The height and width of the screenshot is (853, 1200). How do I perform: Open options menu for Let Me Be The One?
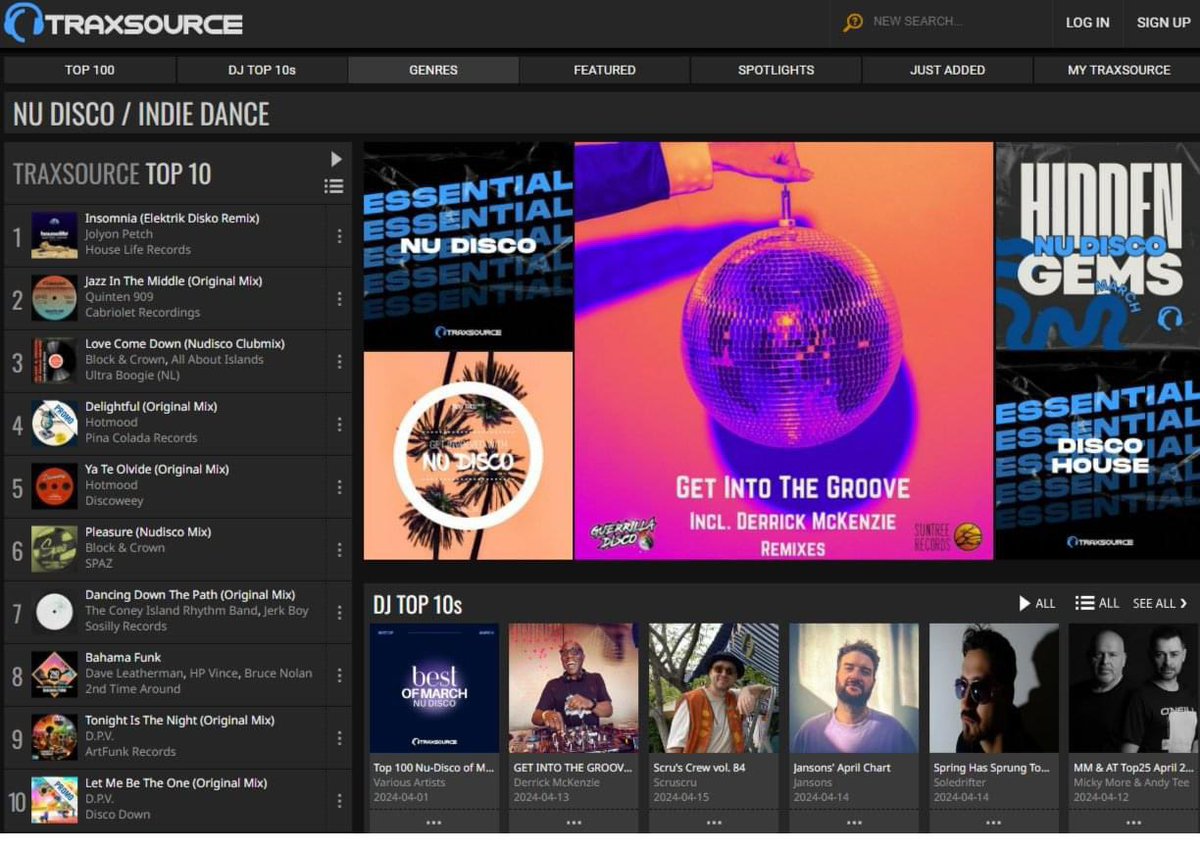(x=339, y=801)
